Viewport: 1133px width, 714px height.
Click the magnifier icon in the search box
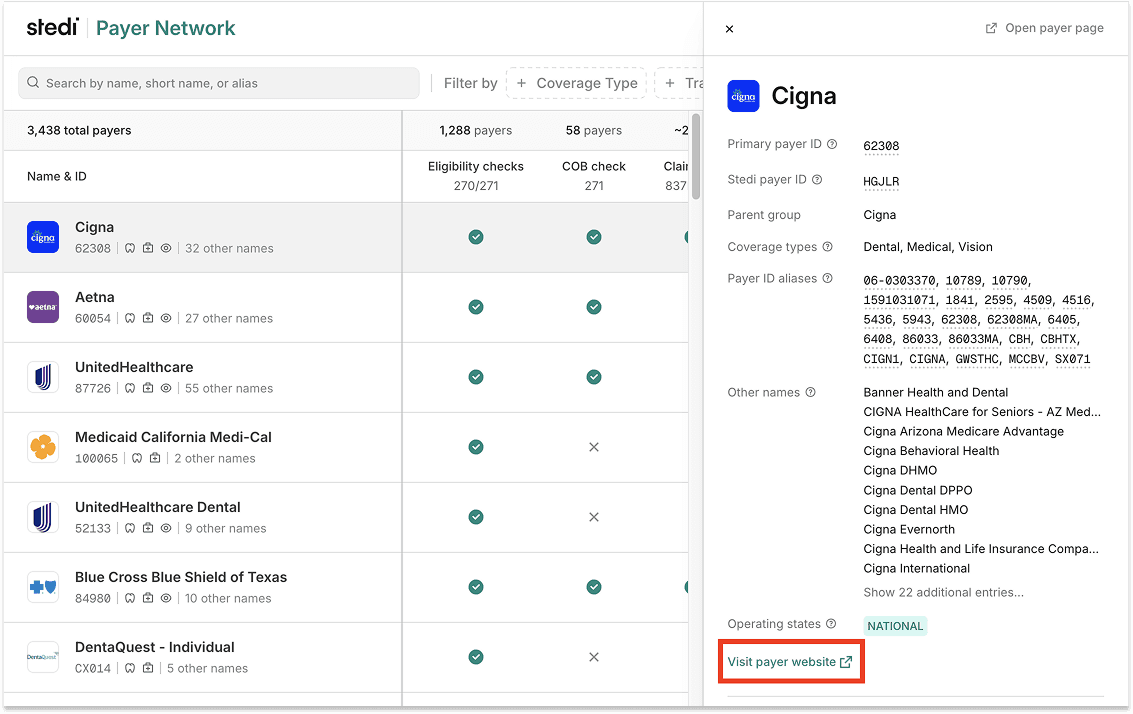[x=33, y=82]
